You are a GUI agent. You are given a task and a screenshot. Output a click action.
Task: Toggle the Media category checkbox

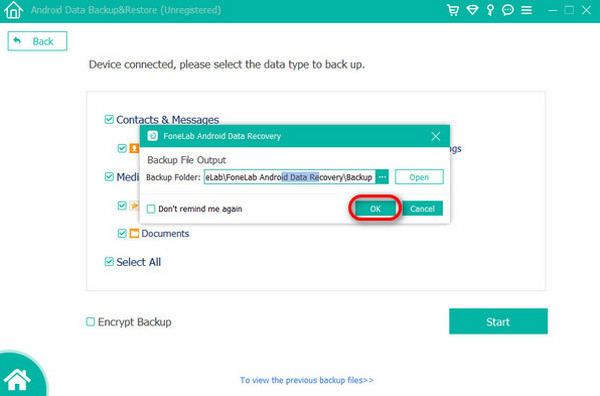coord(109,176)
